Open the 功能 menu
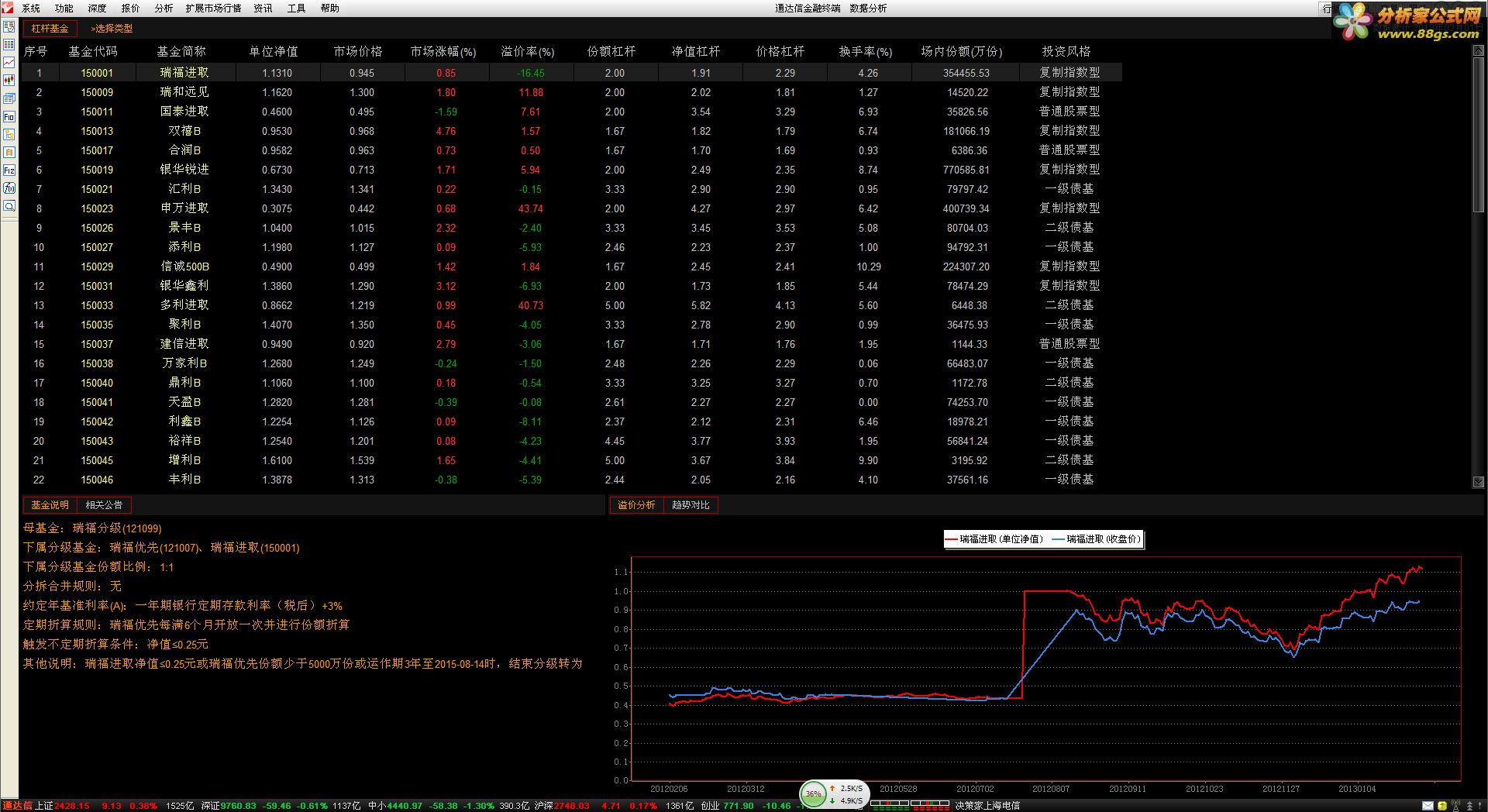Screen dimensions: 1488x812 point(64,9)
